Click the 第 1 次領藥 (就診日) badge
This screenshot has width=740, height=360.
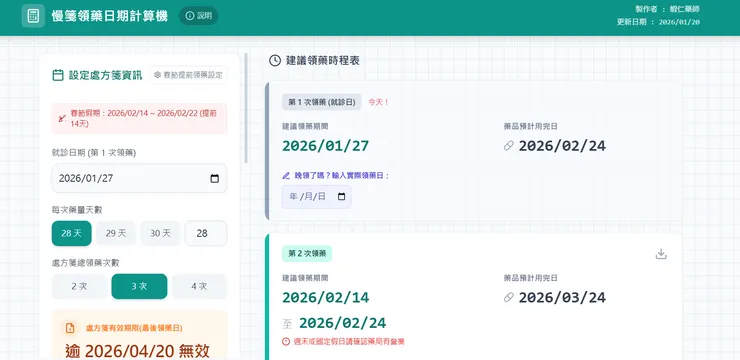click(x=322, y=102)
